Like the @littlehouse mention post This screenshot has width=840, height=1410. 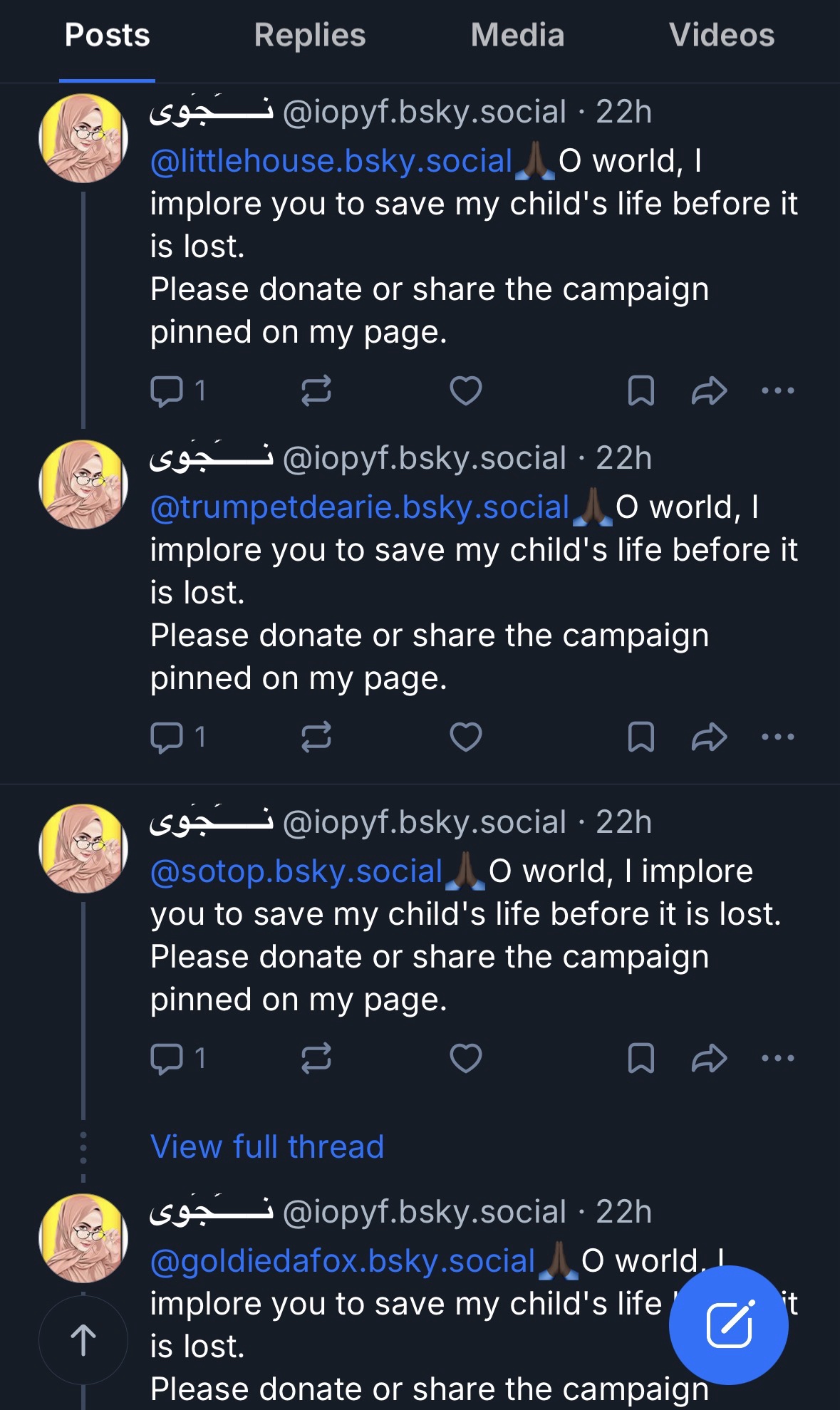[466, 391]
